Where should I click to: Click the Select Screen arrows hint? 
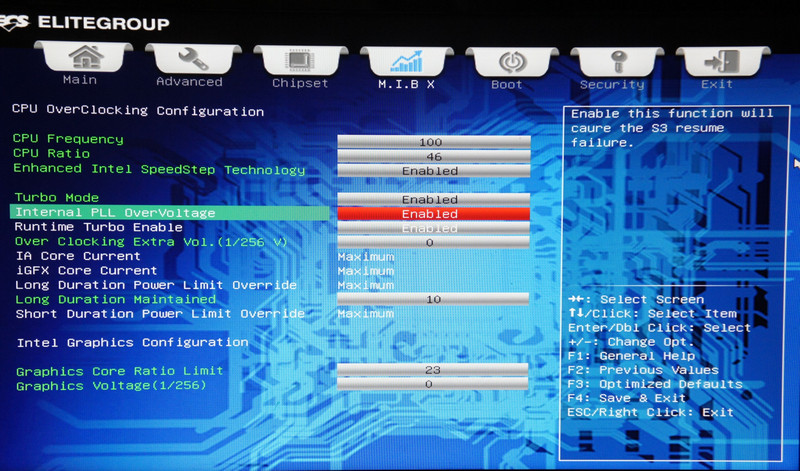tap(636, 299)
